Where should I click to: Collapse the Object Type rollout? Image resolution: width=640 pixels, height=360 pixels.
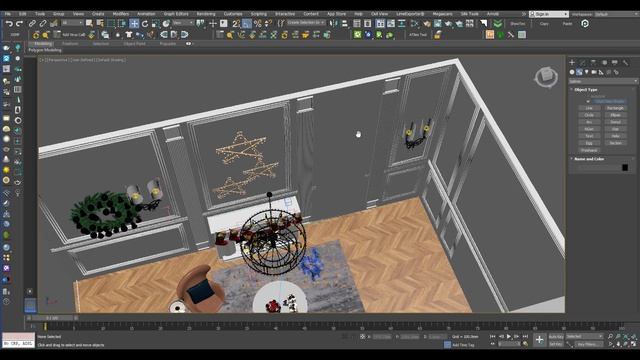[586, 89]
